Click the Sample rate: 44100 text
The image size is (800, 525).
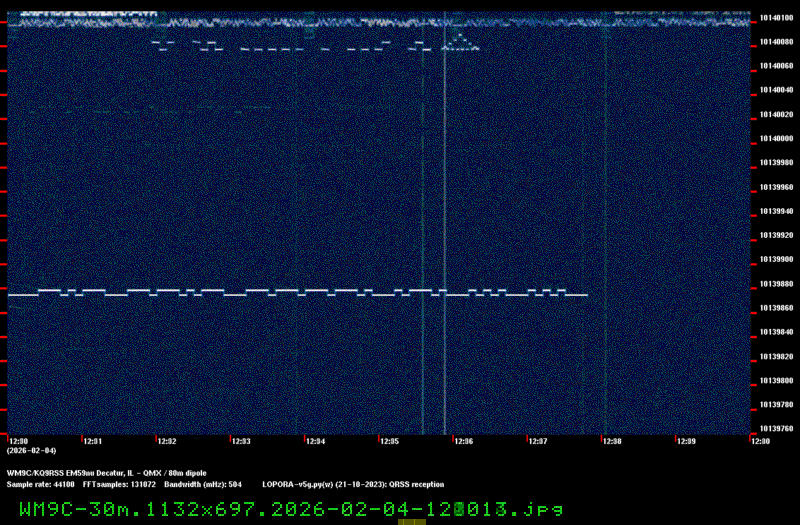[40, 484]
